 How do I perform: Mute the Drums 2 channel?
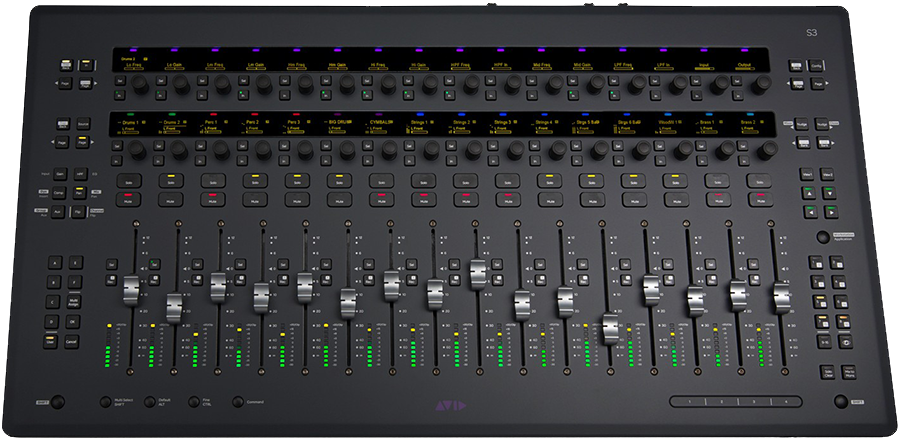(x=171, y=200)
